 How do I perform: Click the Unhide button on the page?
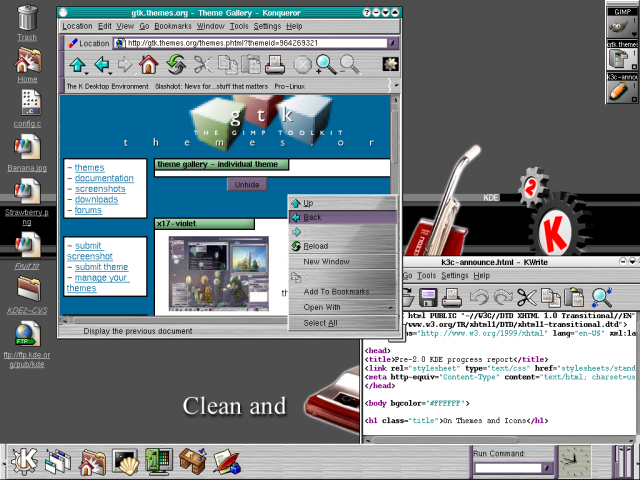(x=247, y=185)
